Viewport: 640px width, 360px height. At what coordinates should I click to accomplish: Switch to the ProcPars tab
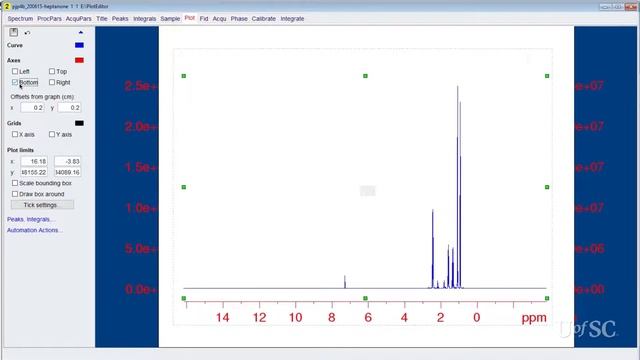49,19
